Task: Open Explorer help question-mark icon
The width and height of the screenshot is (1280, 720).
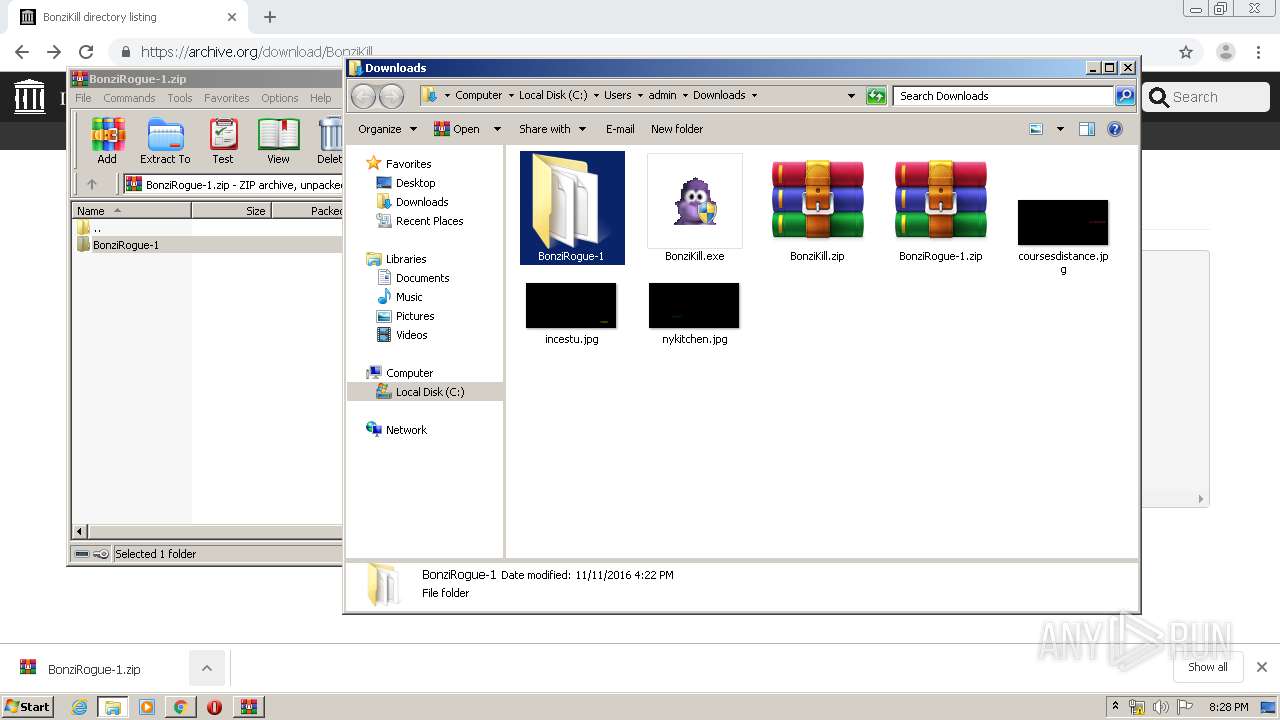Action: tap(1115, 129)
